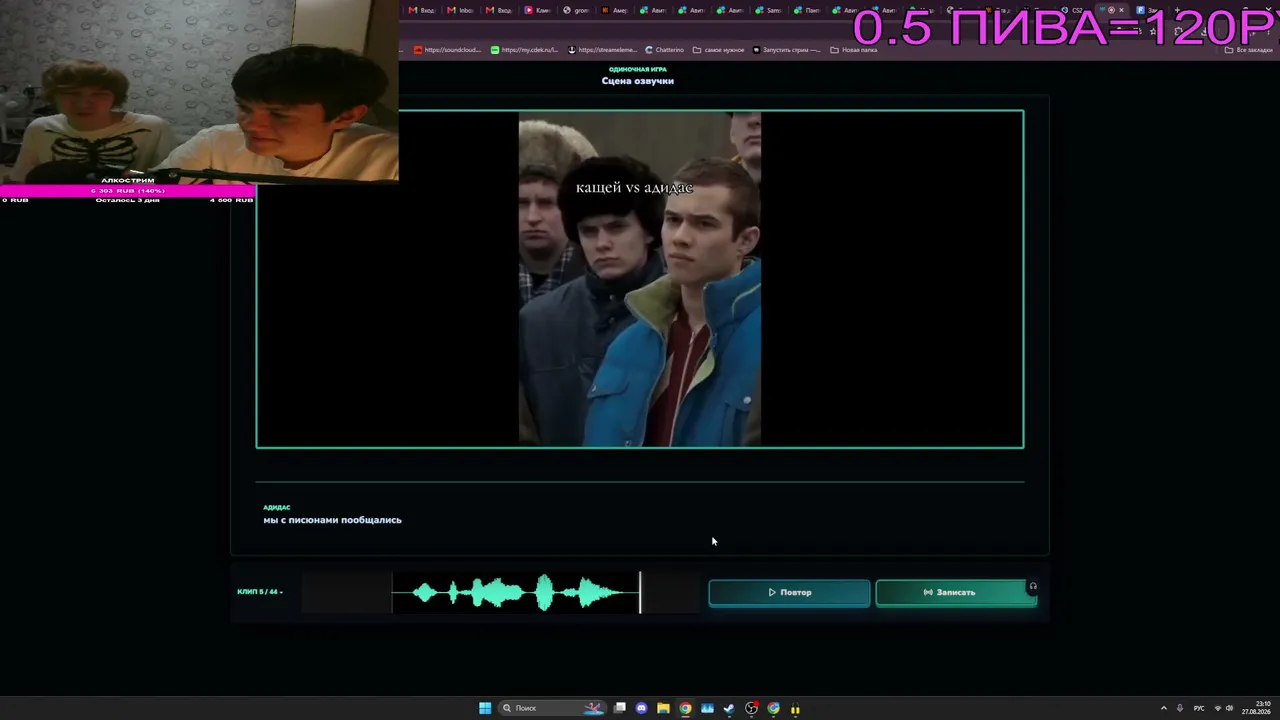Viewport: 1280px width, 720px height.
Task: Switch to the "Пант" browser tab
Action: (806, 10)
